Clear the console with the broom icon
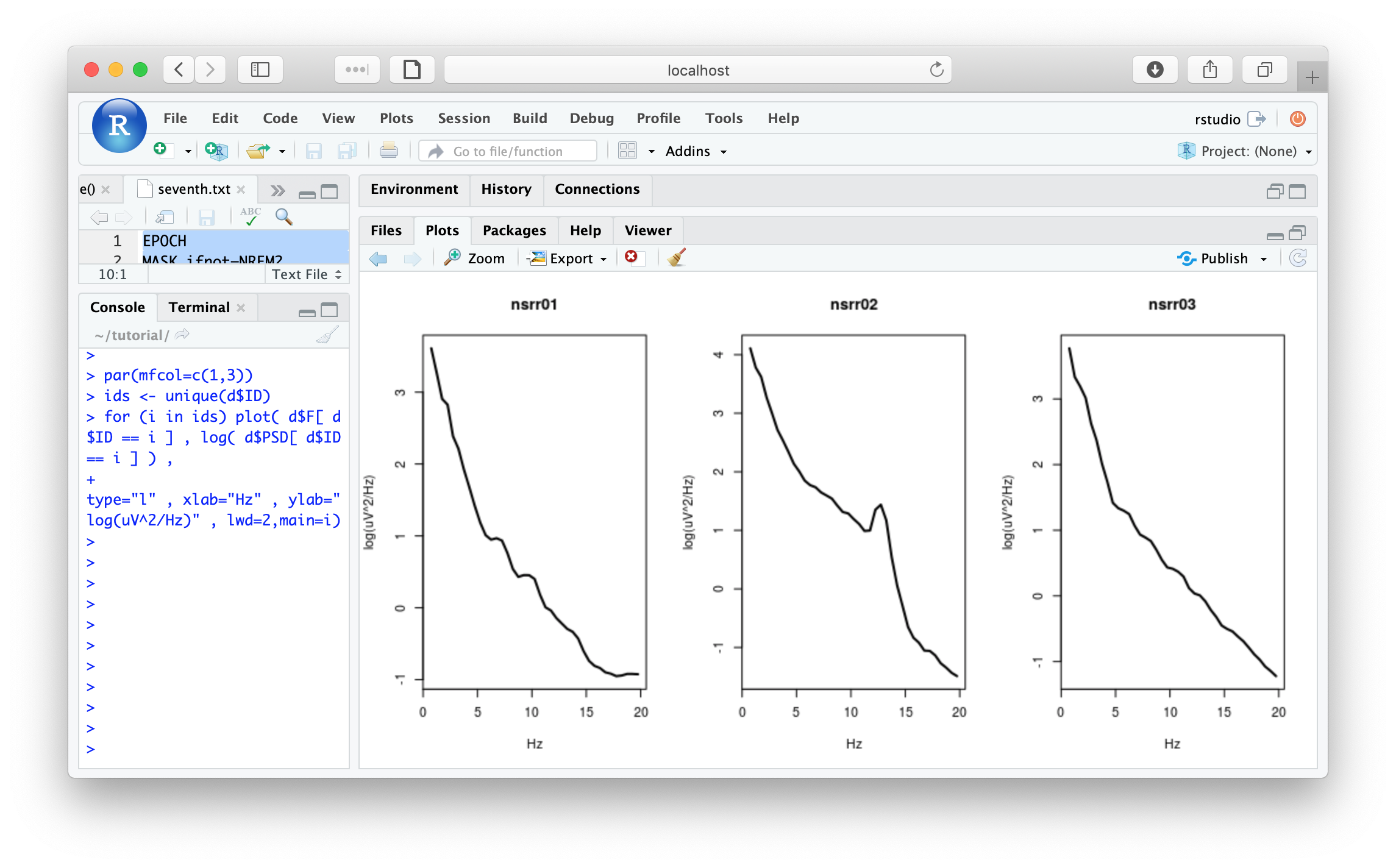 click(x=327, y=335)
